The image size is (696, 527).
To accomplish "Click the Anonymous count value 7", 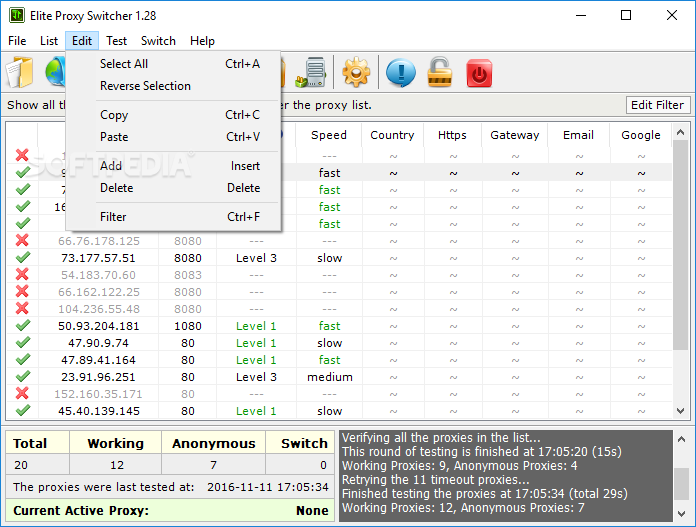I will [214, 465].
